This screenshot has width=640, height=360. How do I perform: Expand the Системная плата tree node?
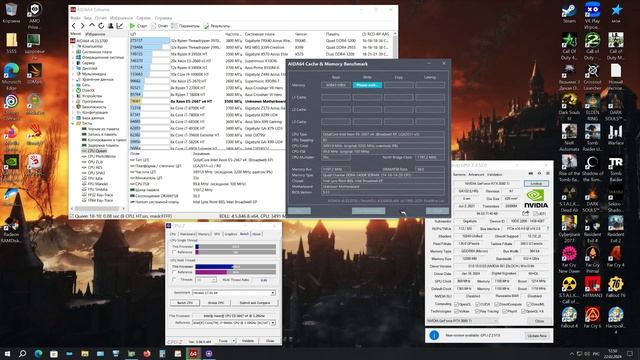[x=74, y=52]
